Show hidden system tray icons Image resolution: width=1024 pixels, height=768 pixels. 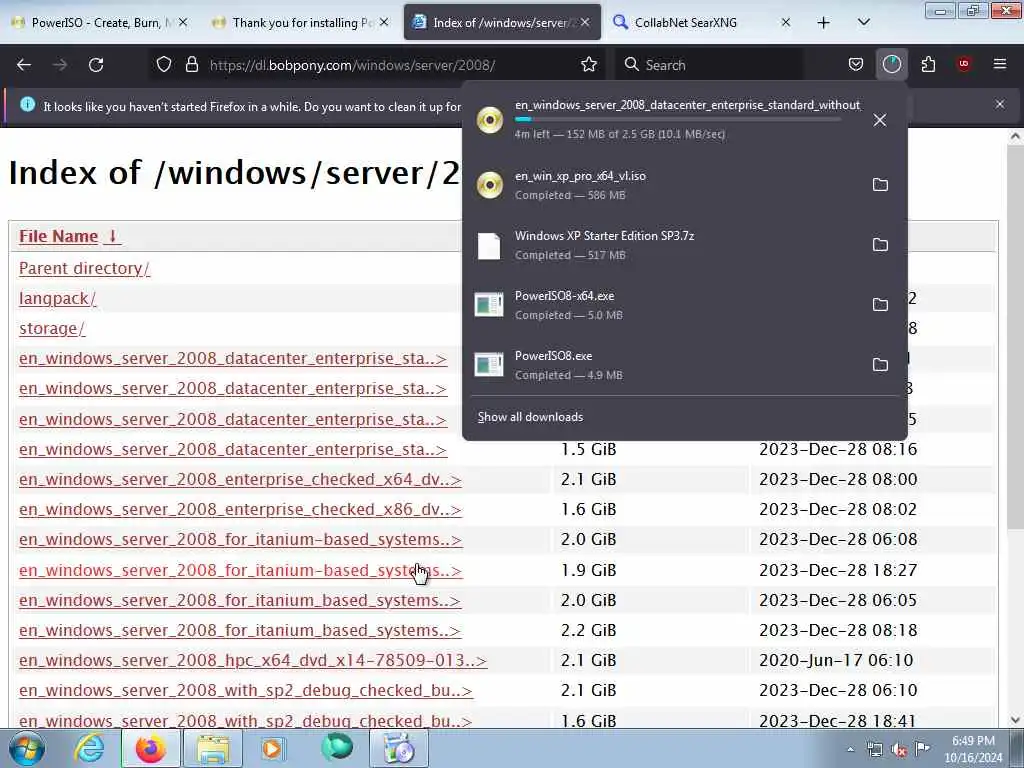point(850,750)
